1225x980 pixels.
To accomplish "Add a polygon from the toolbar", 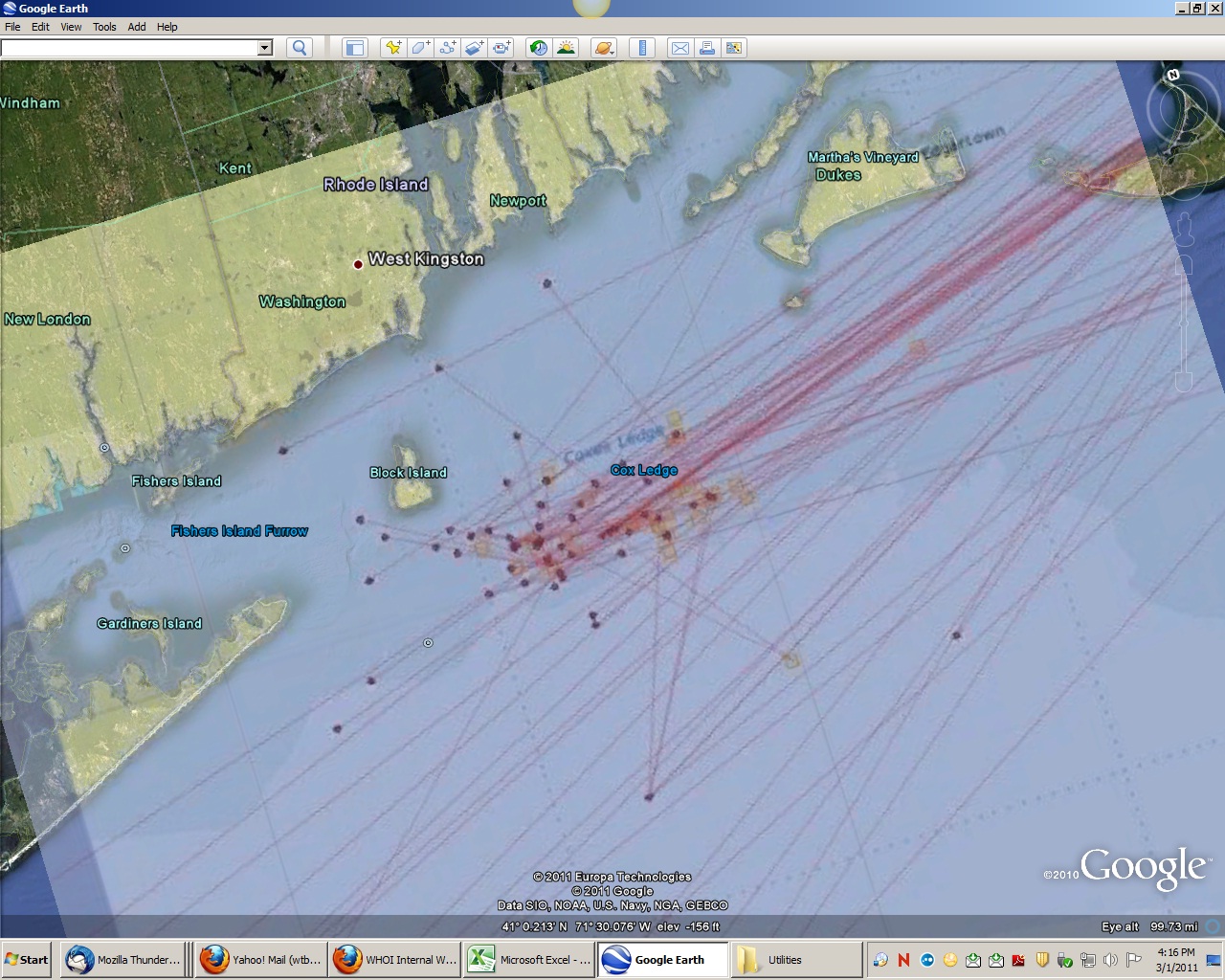I will (420, 48).
